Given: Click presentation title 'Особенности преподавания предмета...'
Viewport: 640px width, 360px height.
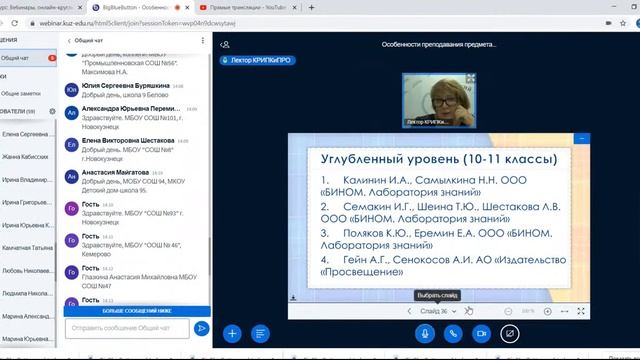Looking at the screenshot, I should coord(439,44).
